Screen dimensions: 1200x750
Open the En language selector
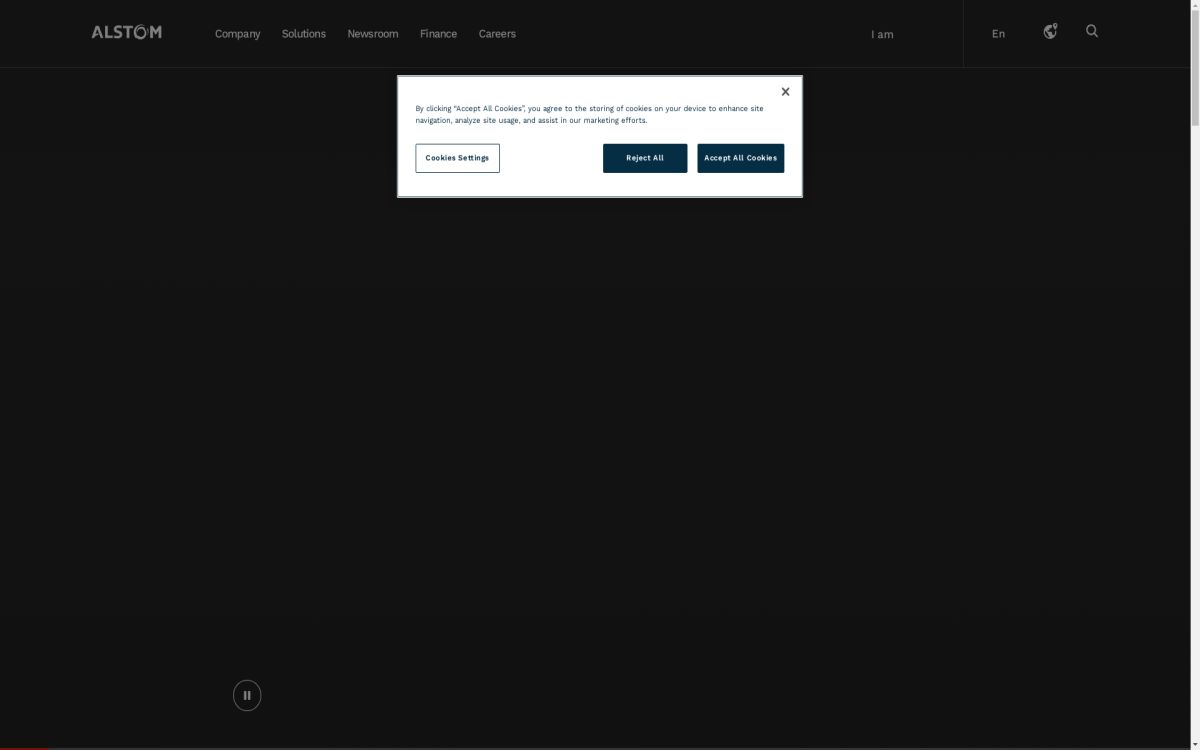click(x=998, y=34)
